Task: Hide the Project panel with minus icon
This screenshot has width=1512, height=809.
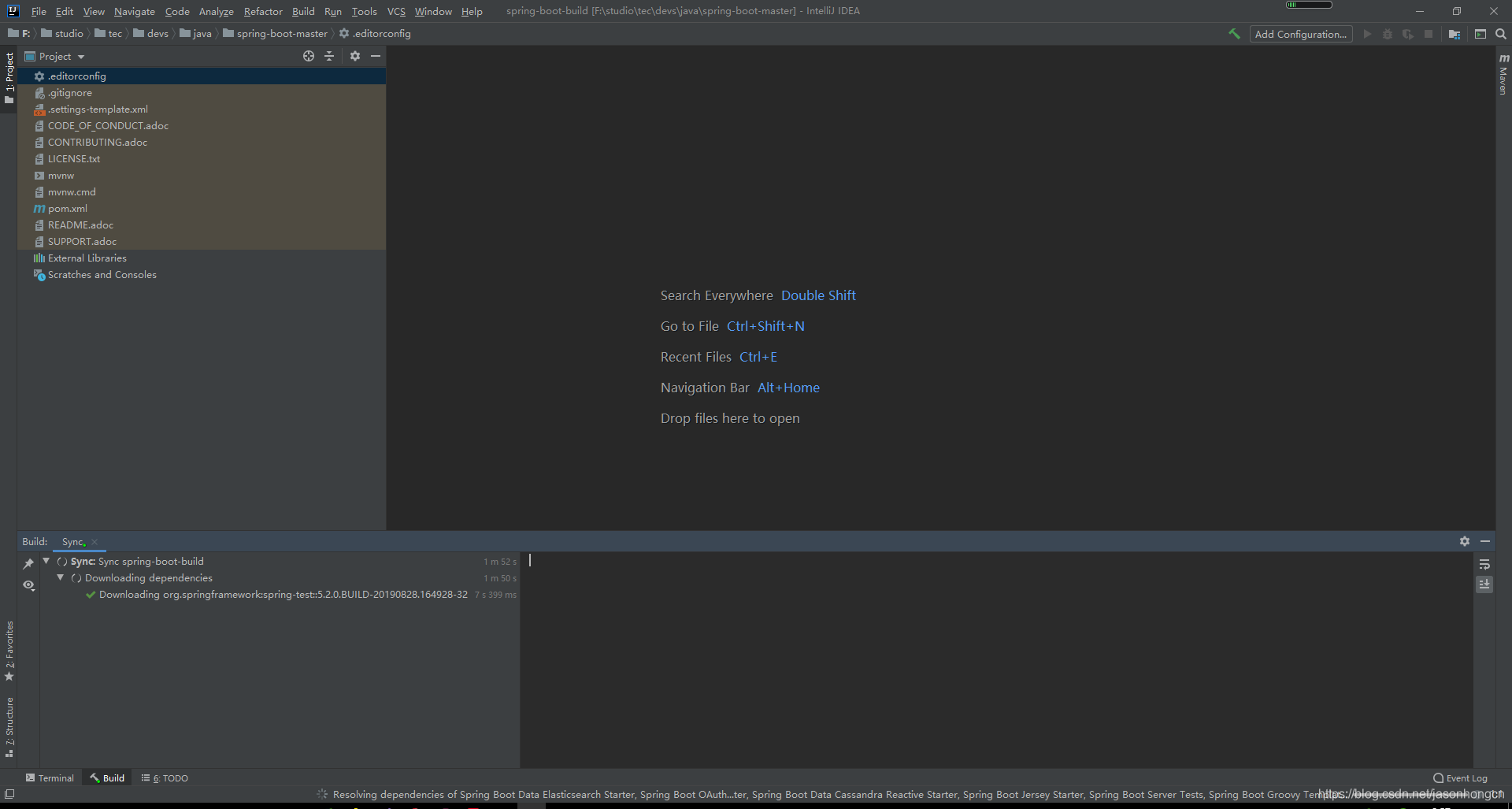Action: tap(376, 56)
